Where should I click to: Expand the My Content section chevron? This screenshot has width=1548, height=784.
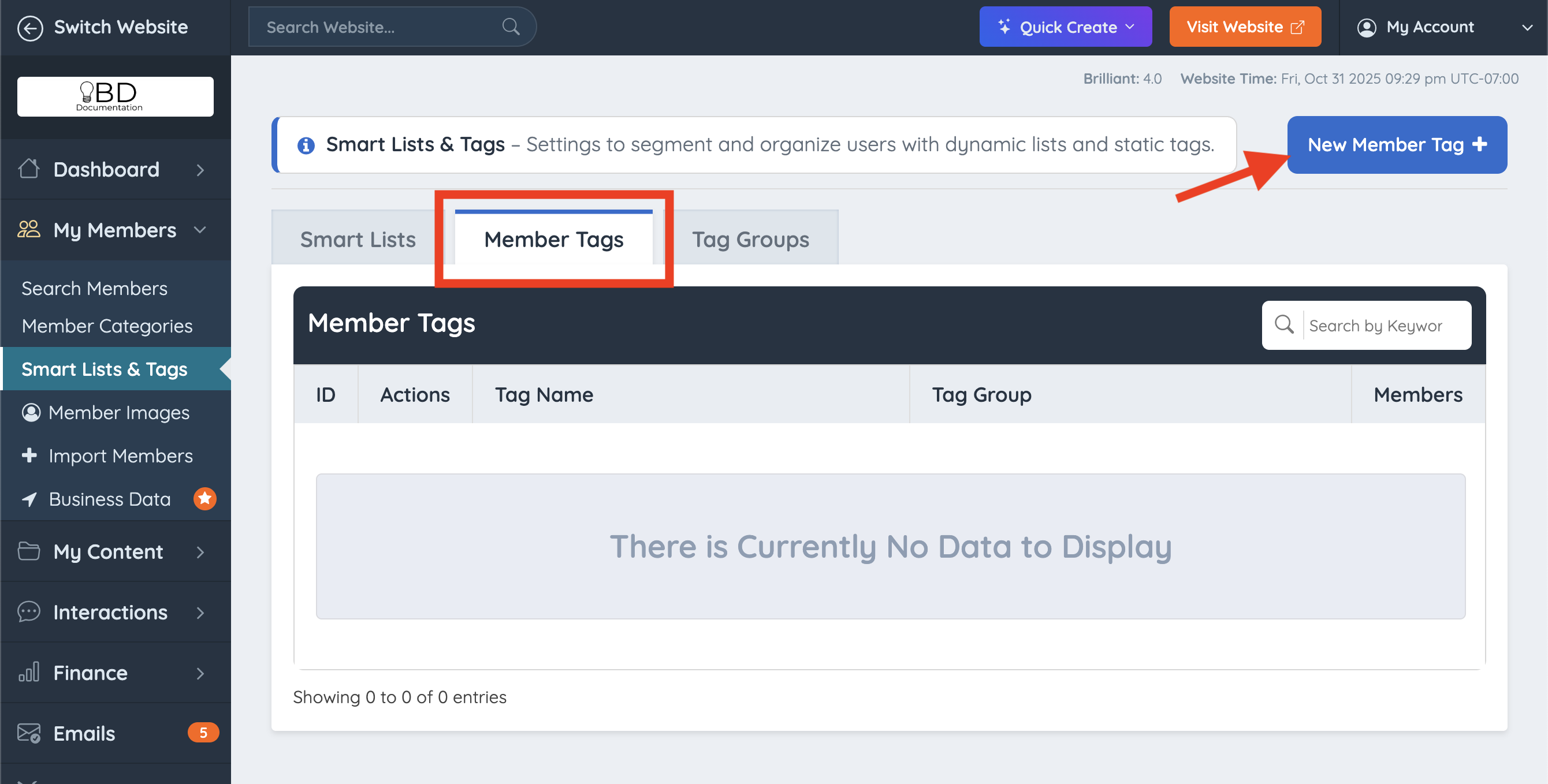coord(200,552)
